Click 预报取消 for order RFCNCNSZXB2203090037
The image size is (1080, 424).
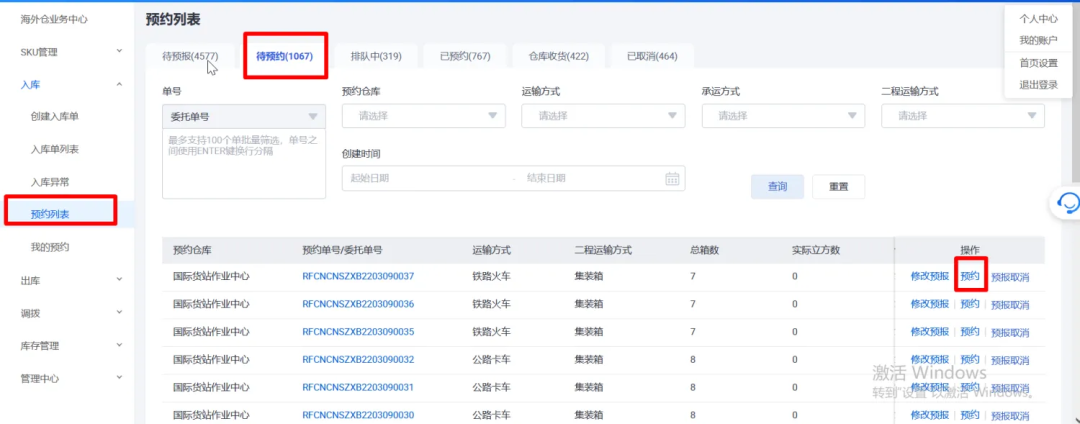[1010, 277]
